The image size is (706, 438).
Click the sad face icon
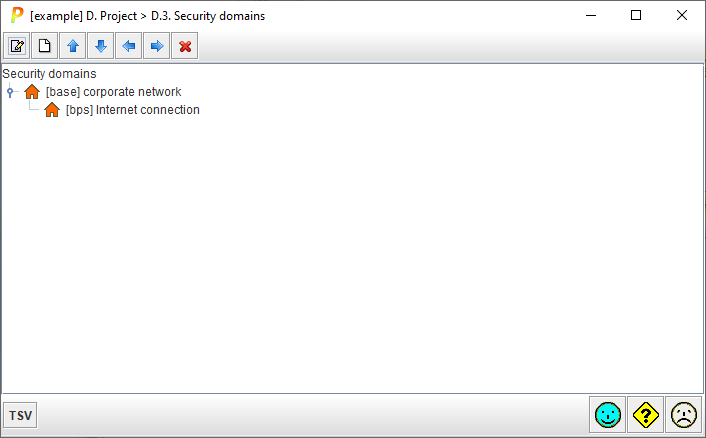pyautogui.click(x=684, y=414)
